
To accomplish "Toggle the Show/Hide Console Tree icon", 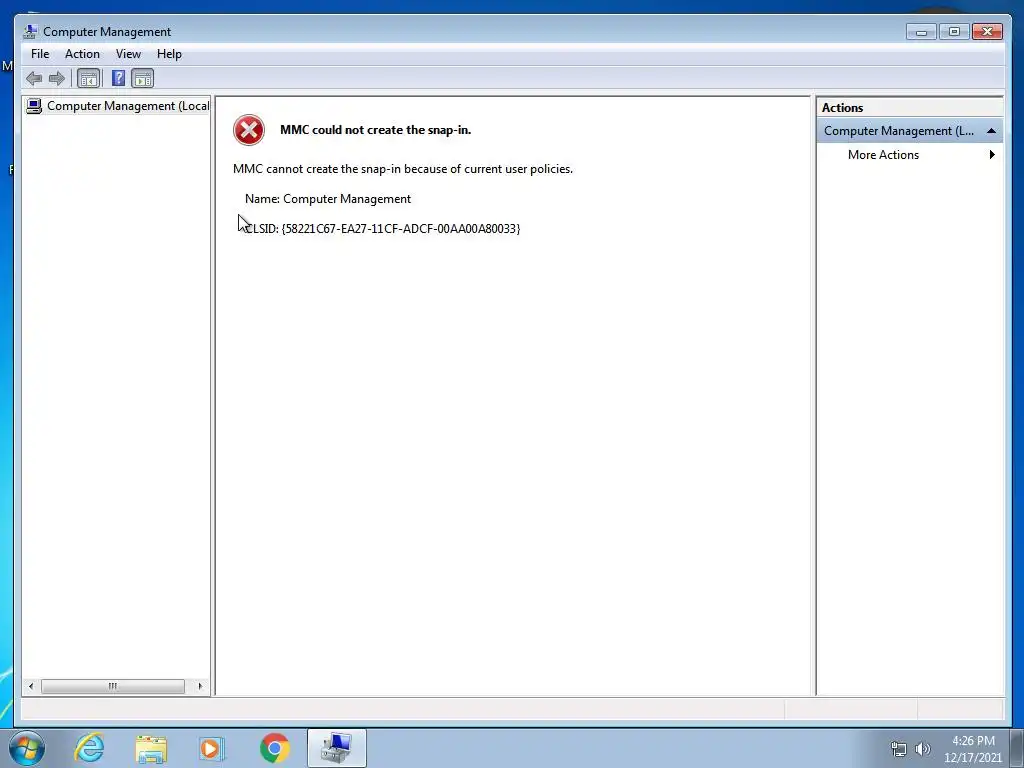I will pos(88,79).
